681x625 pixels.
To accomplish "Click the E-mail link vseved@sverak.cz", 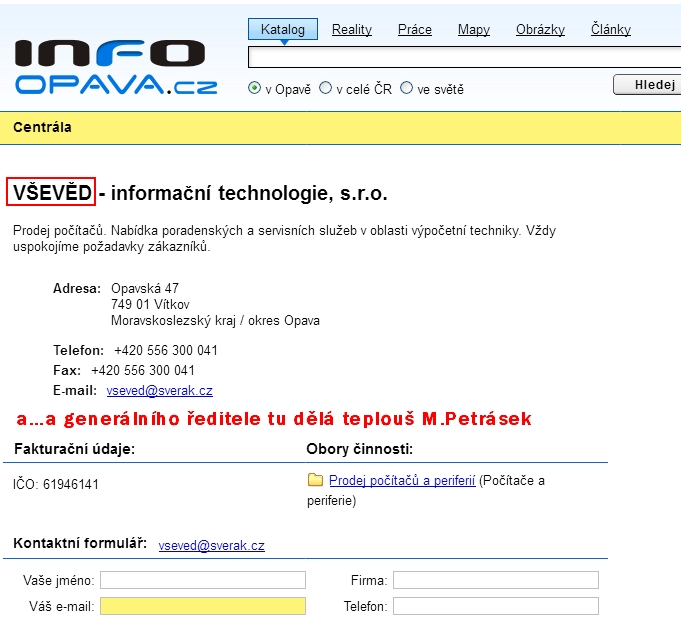I will pyautogui.click(x=159, y=390).
